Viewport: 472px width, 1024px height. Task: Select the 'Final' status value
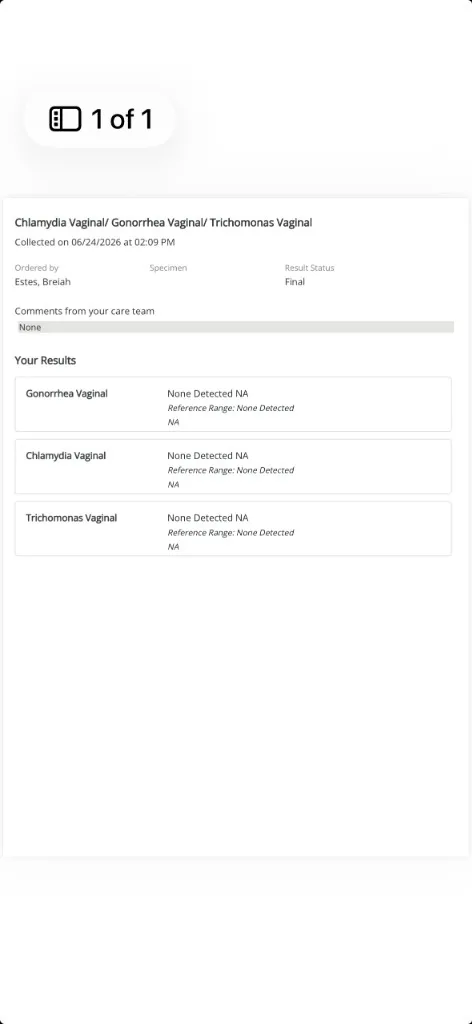pyautogui.click(x=295, y=282)
